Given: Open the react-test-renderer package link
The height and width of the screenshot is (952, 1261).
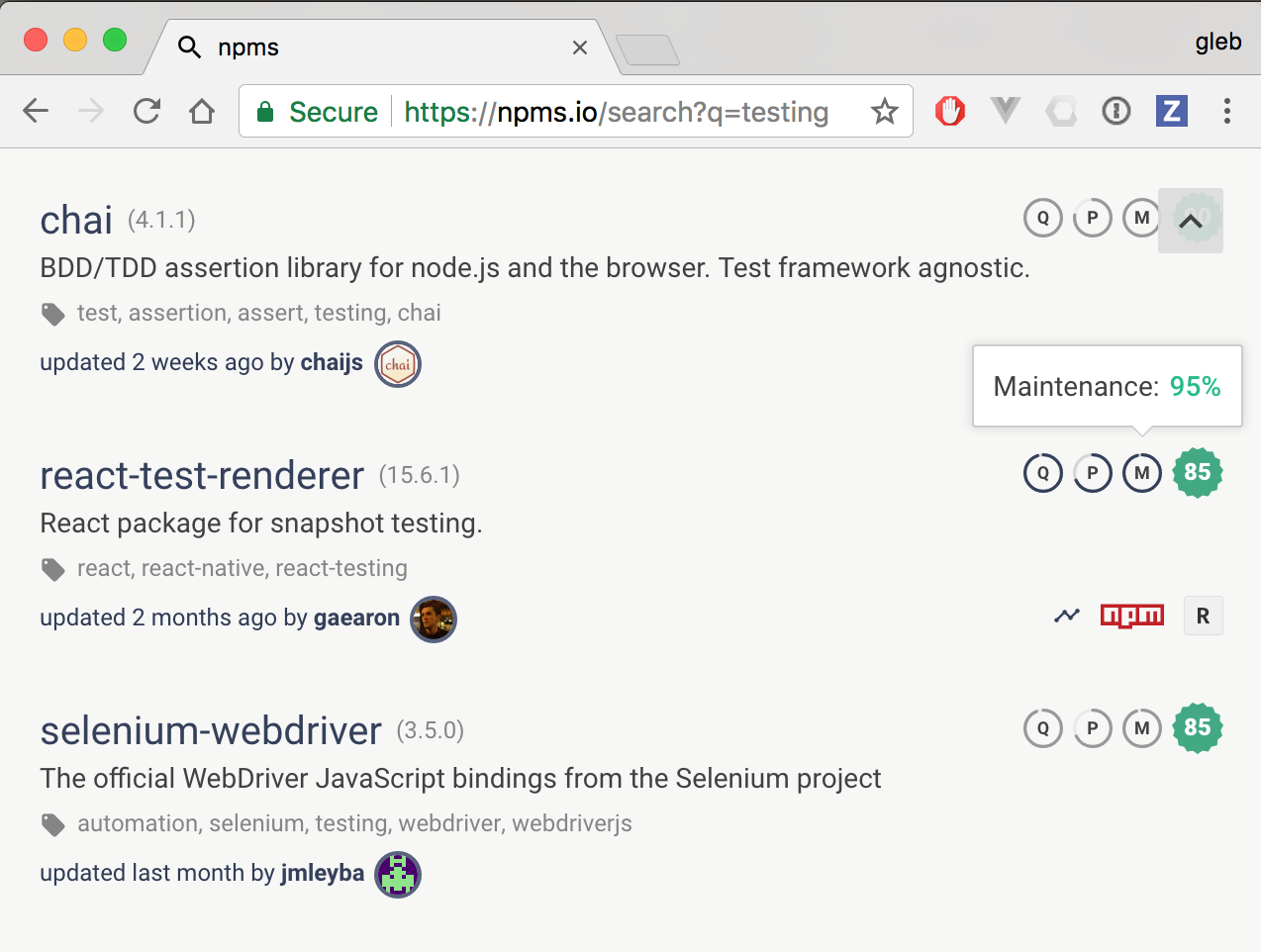Looking at the screenshot, I should pos(202,475).
